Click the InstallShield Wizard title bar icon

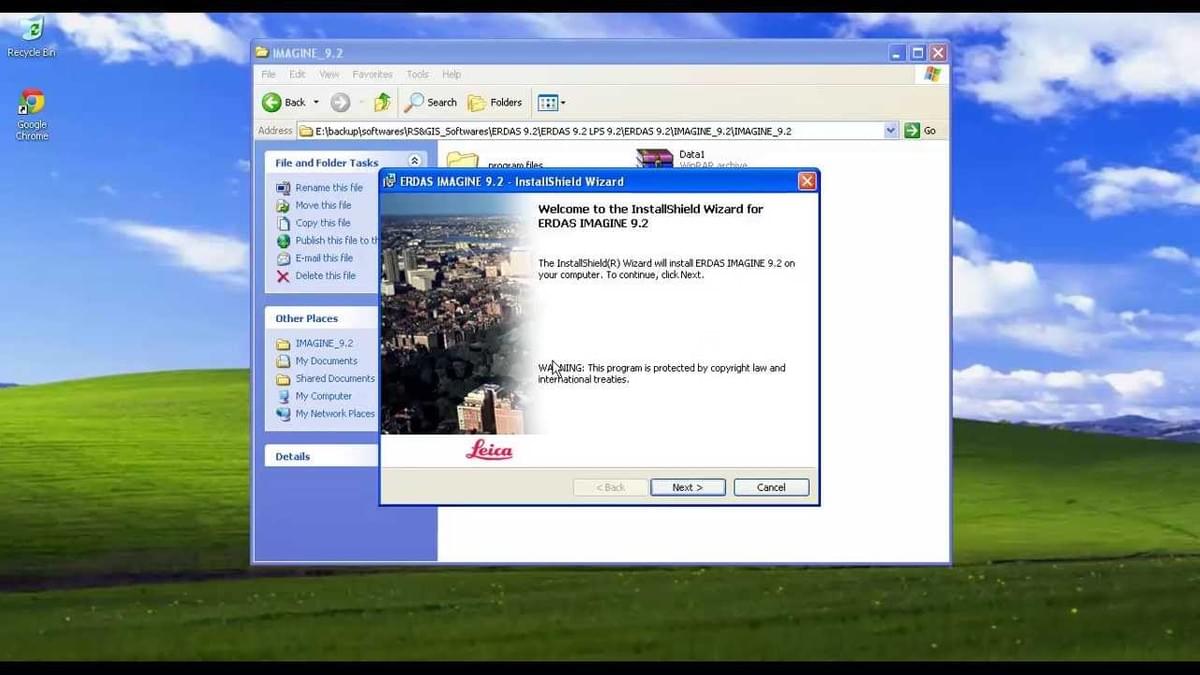pyautogui.click(x=390, y=181)
